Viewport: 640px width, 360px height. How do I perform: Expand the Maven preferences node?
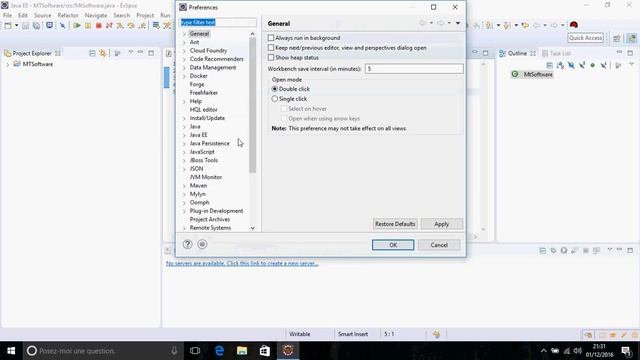pyautogui.click(x=184, y=186)
